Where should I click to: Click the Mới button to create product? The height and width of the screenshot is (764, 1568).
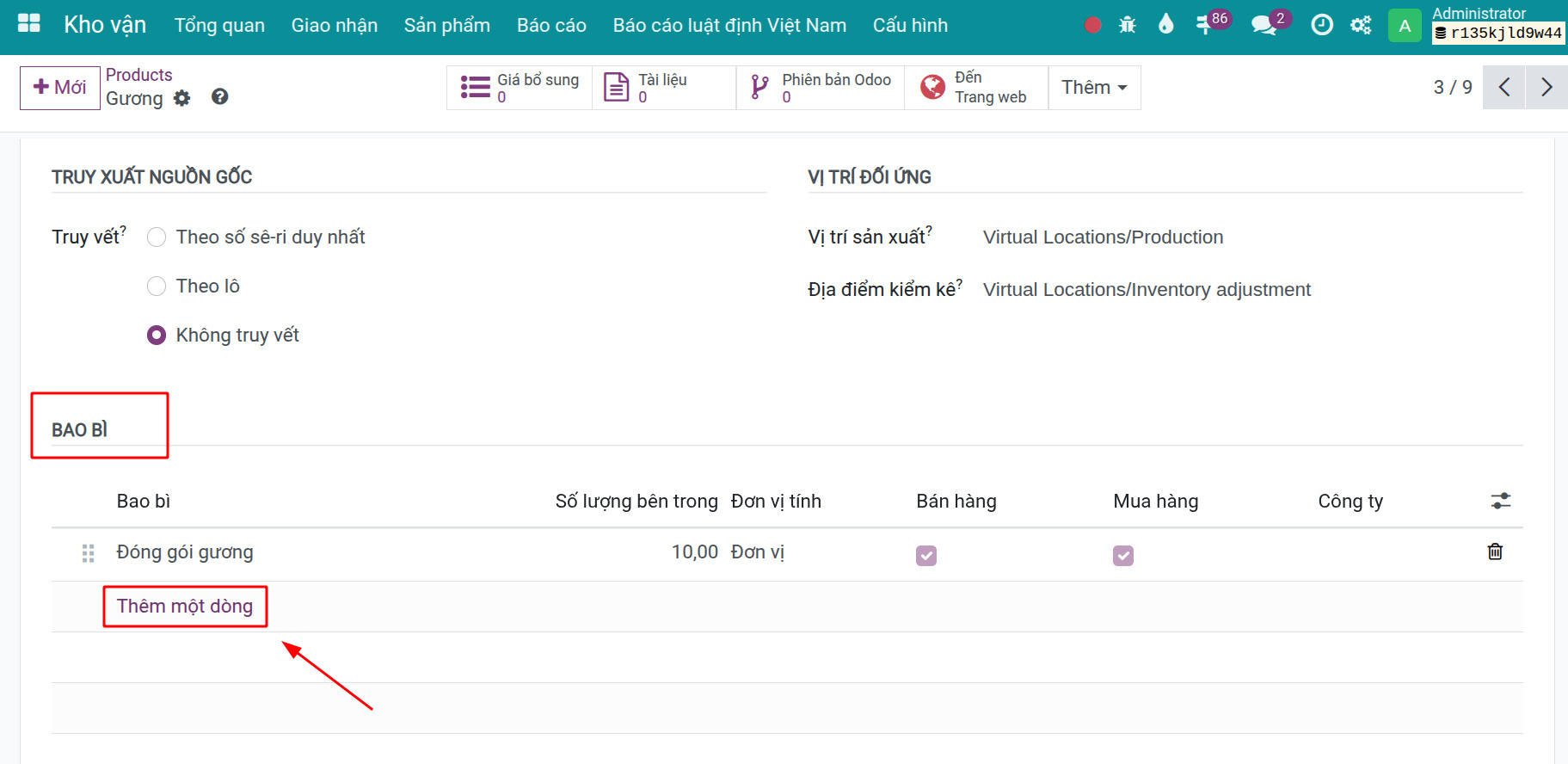click(59, 88)
